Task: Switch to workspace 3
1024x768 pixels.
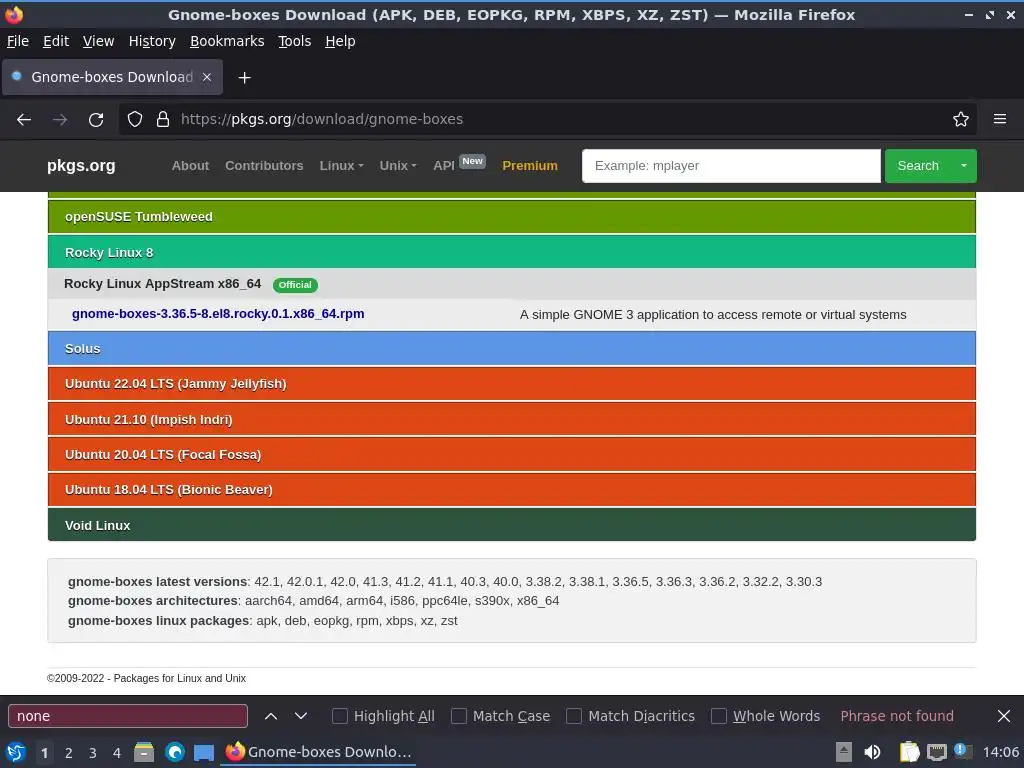Action: pyautogui.click(x=93, y=753)
